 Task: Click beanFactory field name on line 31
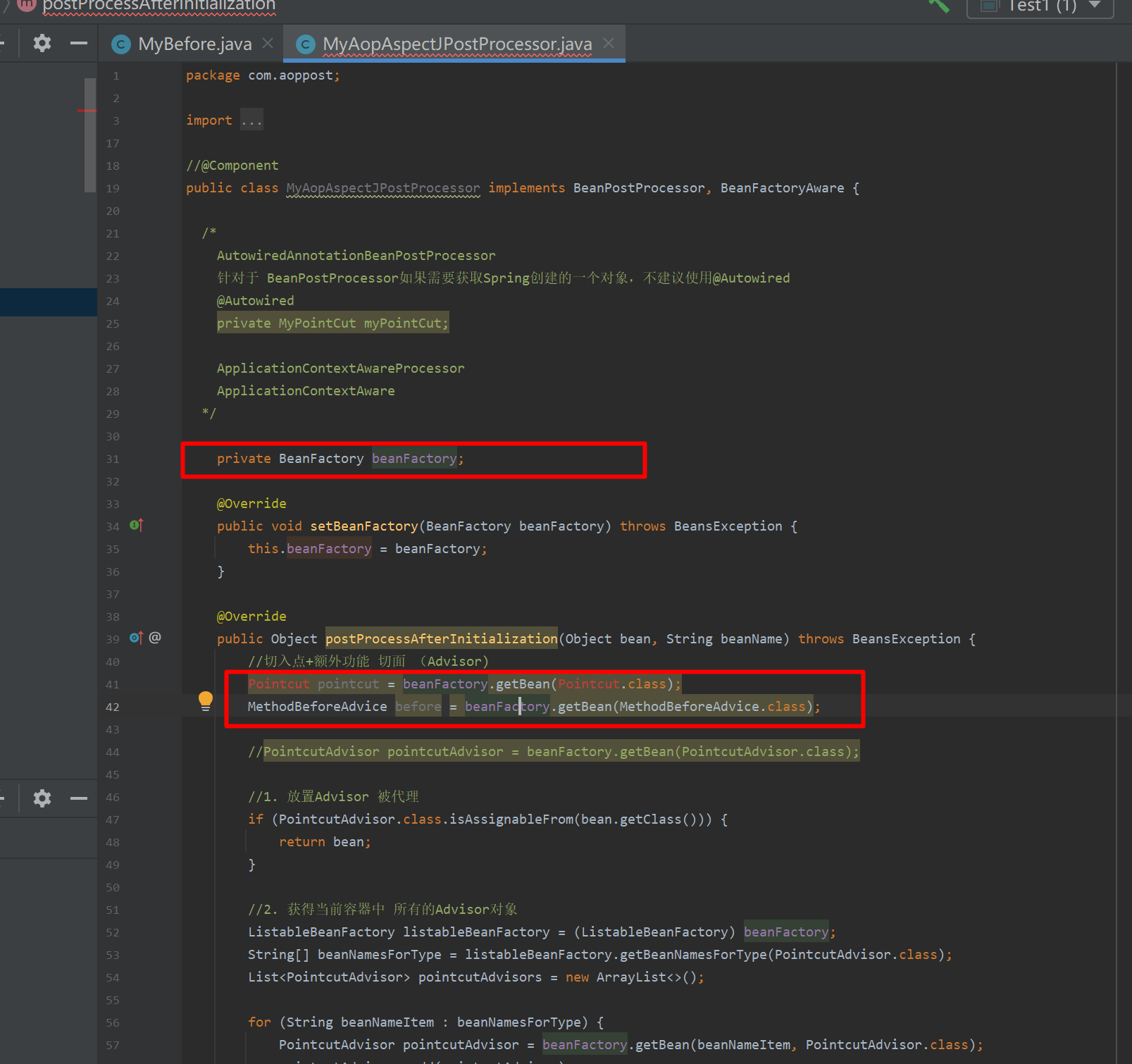pos(414,459)
